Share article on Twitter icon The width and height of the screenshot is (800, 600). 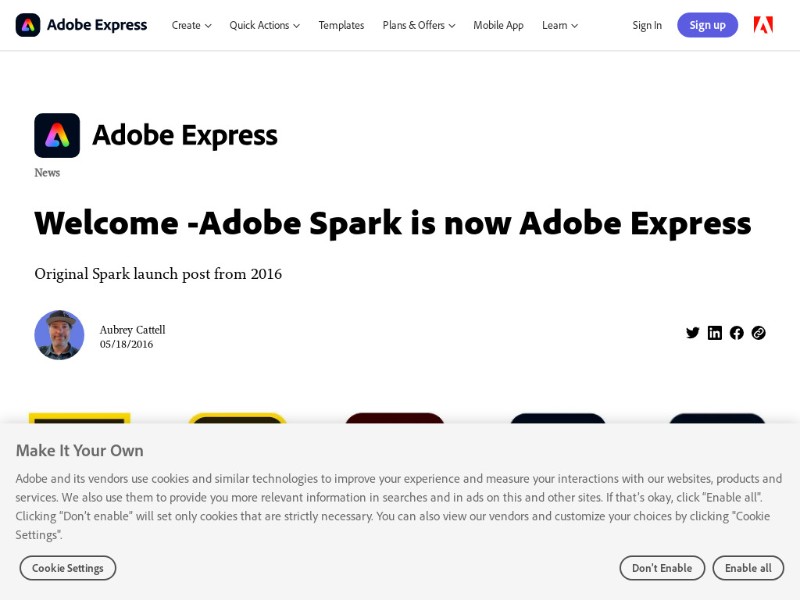tap(692, 333)
